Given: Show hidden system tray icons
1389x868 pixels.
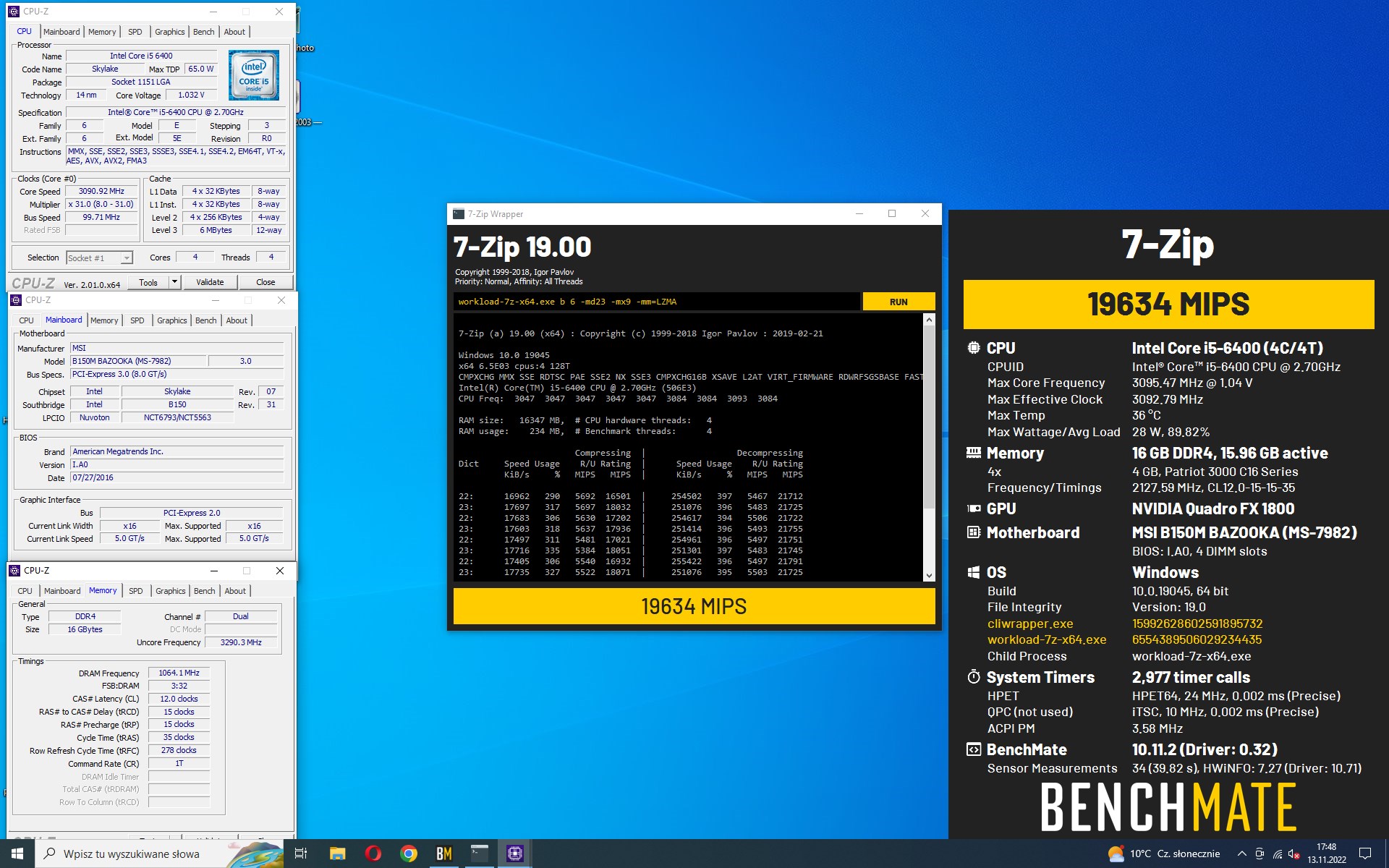Looking at the screenshot, I should pyautogui.click(x=1241, y=854).
